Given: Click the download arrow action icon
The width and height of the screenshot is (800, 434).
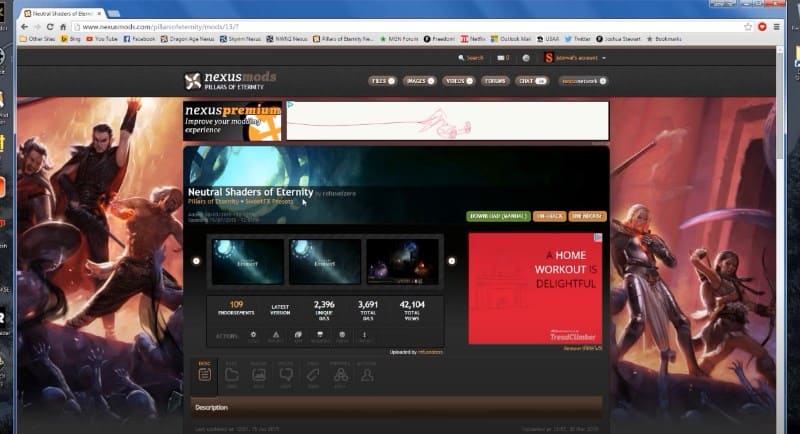Looking at the screenshot, I should coord(364,336).
